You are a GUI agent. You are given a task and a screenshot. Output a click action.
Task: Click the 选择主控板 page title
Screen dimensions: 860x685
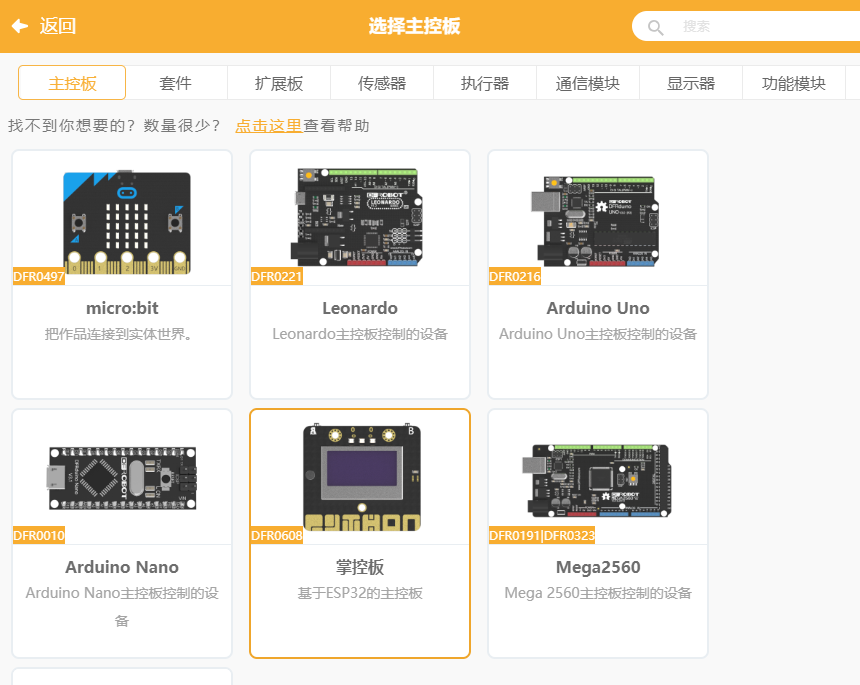pyautogui.click(x=414, y=26)
